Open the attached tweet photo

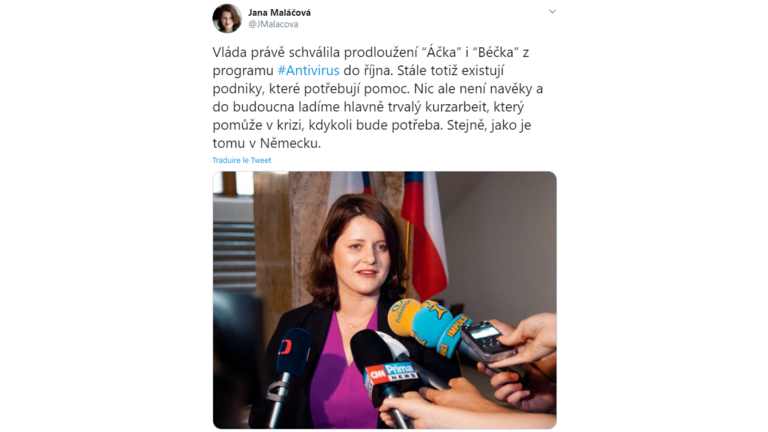[x=384, y=300]
